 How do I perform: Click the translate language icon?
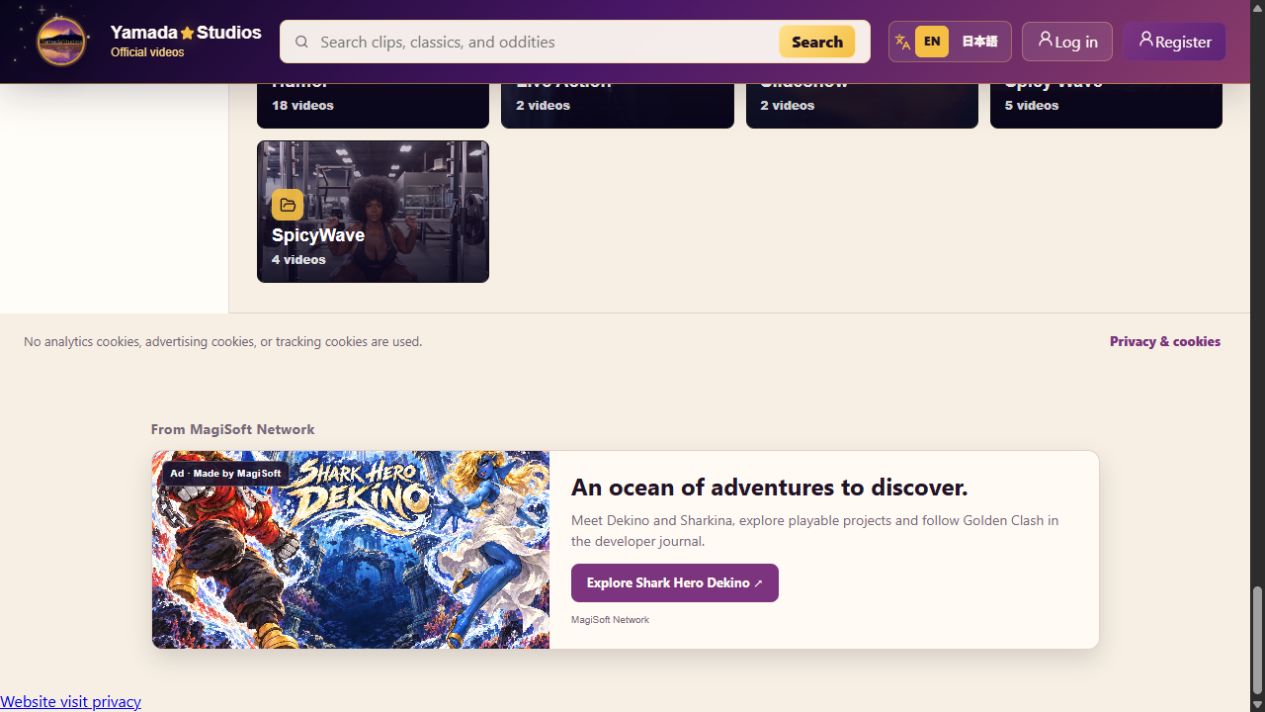click(902, 42)
